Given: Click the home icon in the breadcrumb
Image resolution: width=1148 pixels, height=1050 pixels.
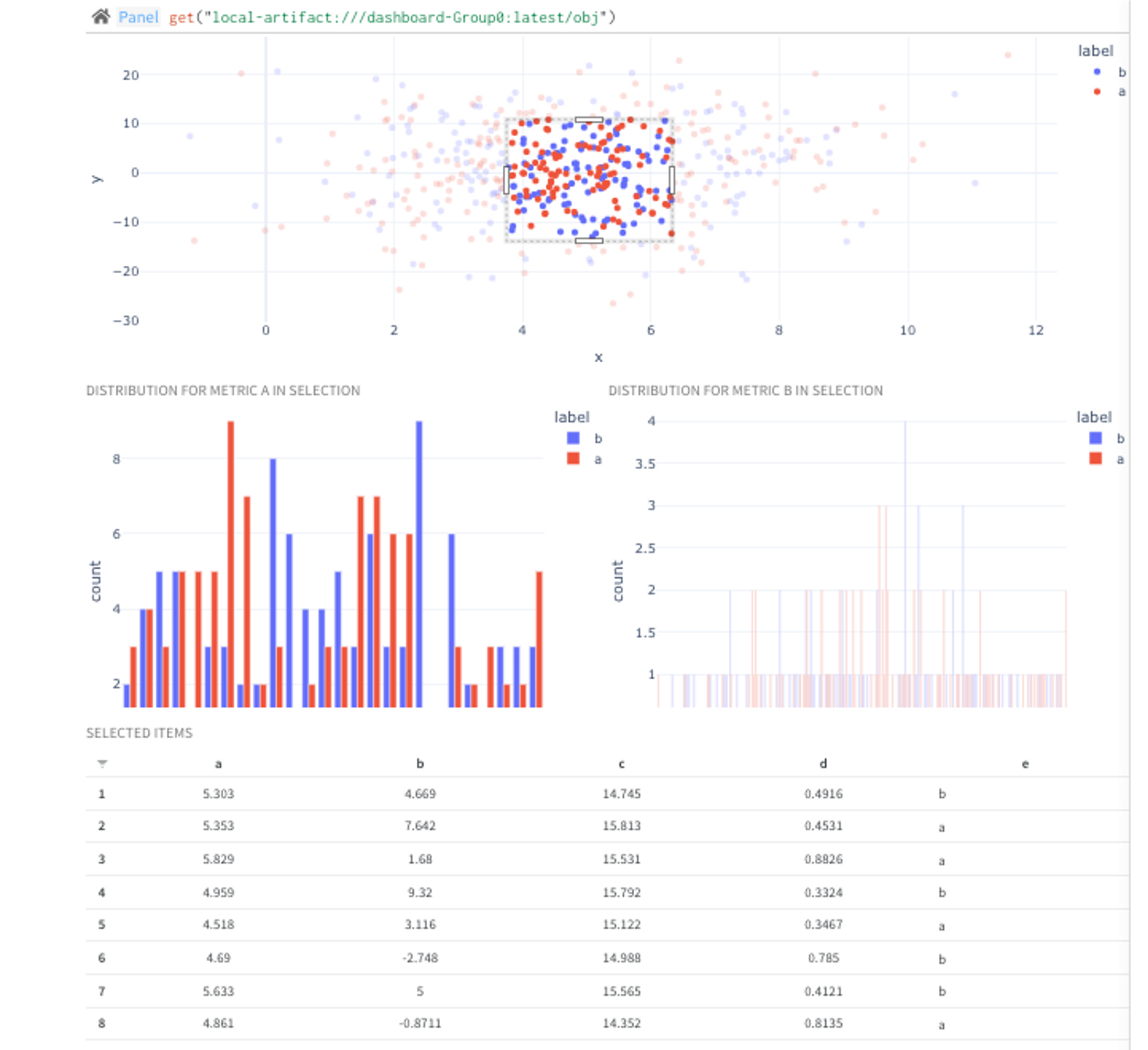Looking at the screenshot, I should click(x=101, y=17).
